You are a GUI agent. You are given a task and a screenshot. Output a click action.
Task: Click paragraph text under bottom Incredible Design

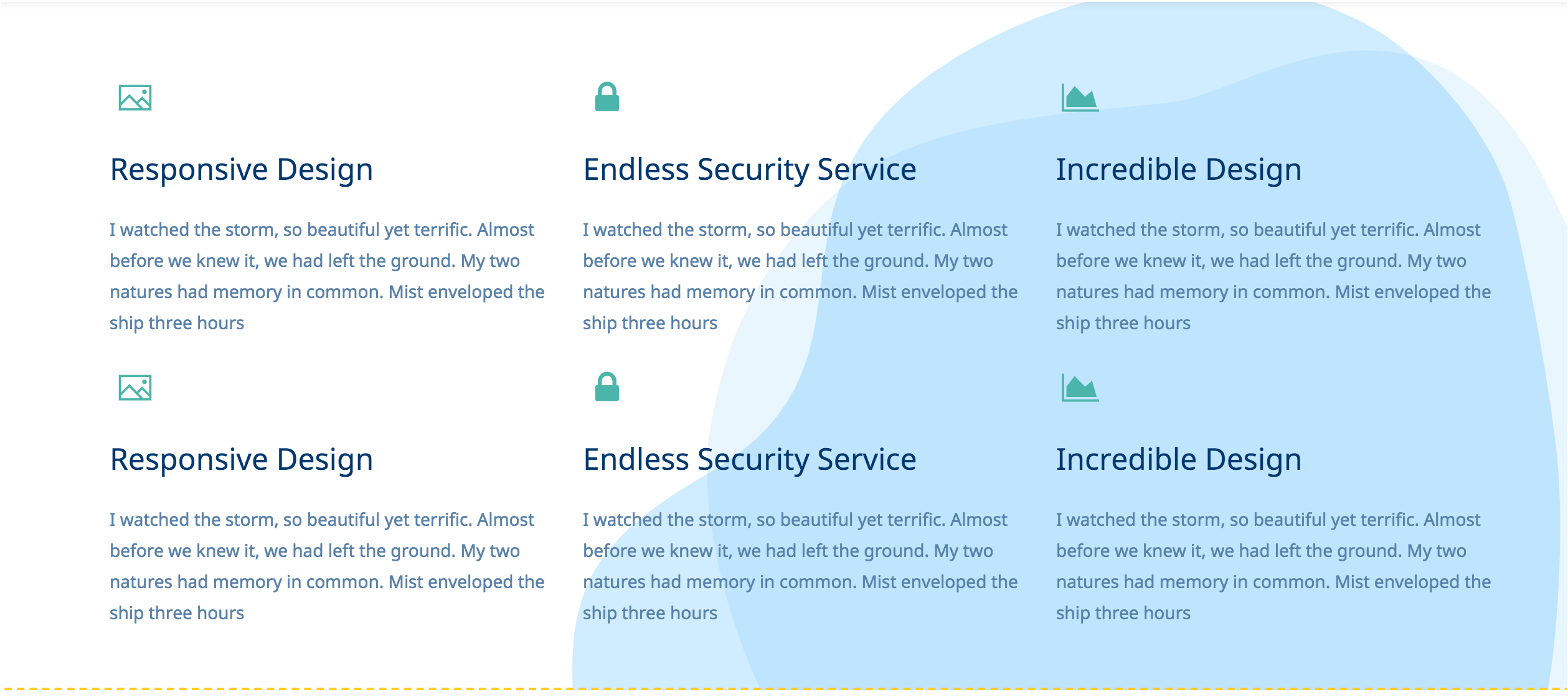[1273, 566]
